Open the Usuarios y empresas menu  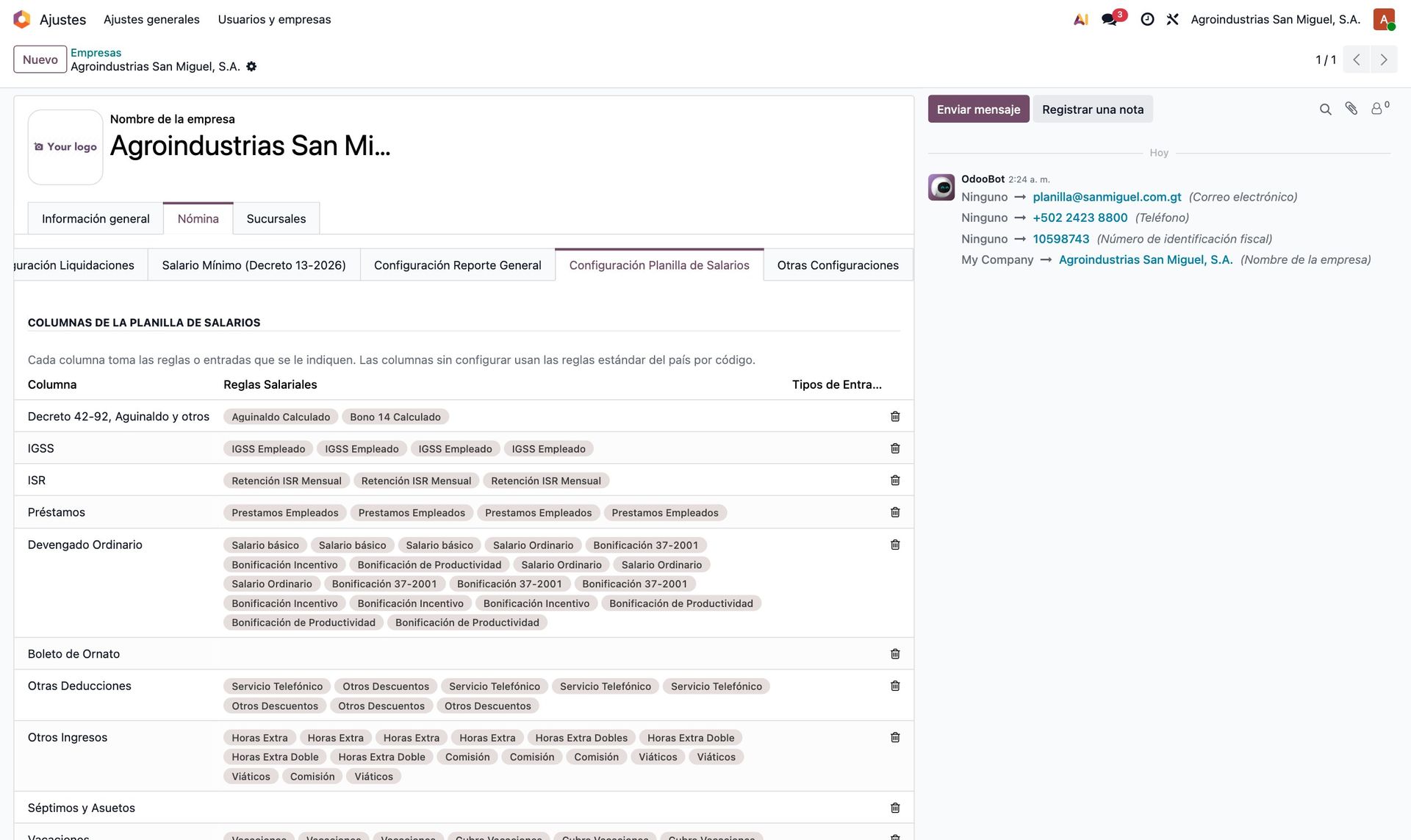[274, 19]
